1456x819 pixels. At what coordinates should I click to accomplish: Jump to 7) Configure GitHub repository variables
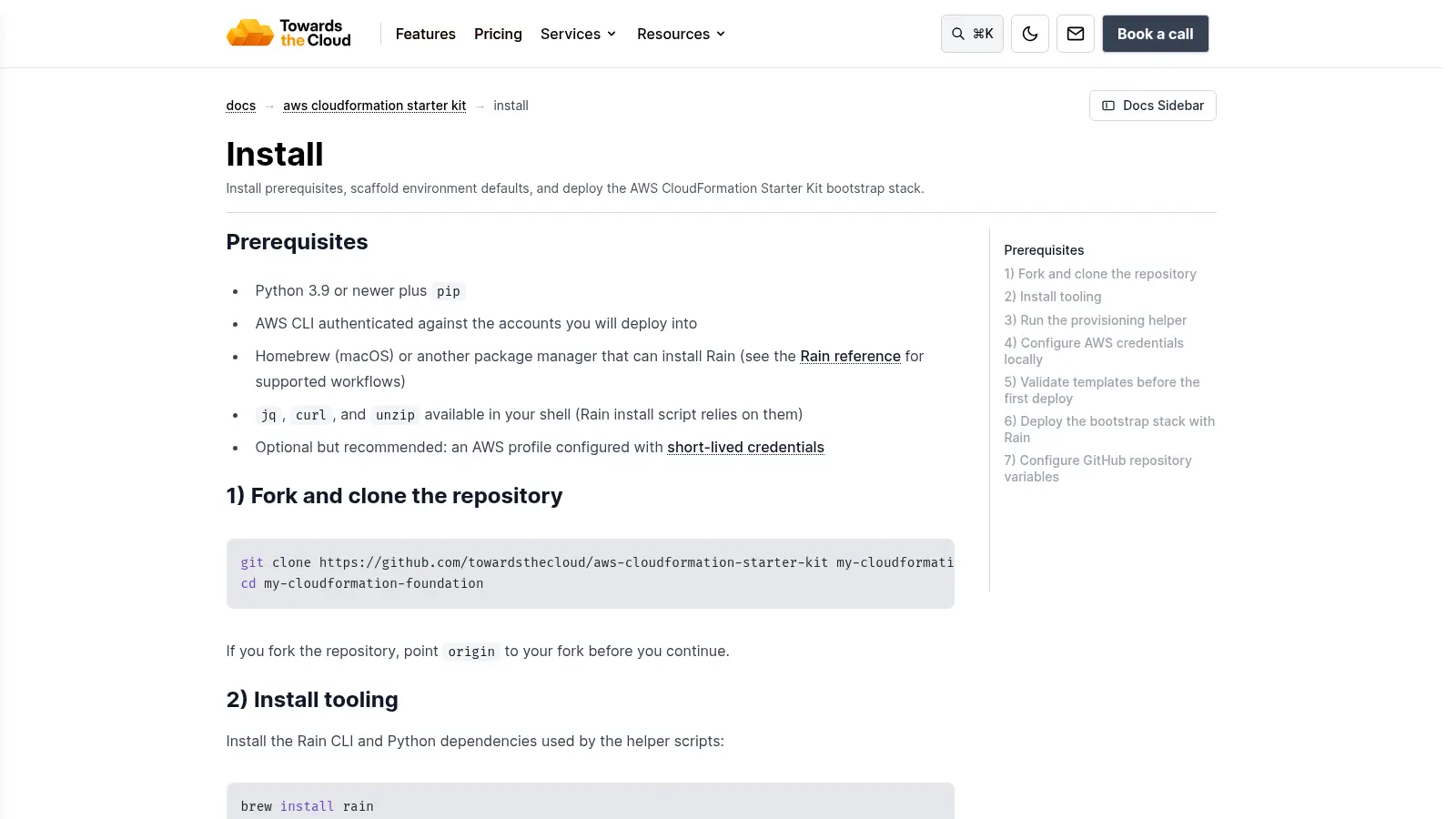tap(1097, 469)
